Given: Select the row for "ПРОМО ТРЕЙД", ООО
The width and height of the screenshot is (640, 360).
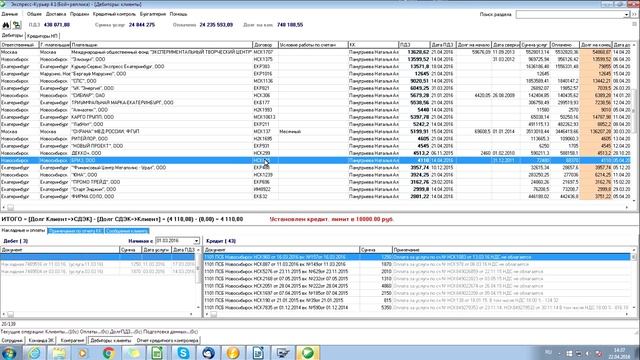Looking at the screenshot, I should (x=315, y=182).
